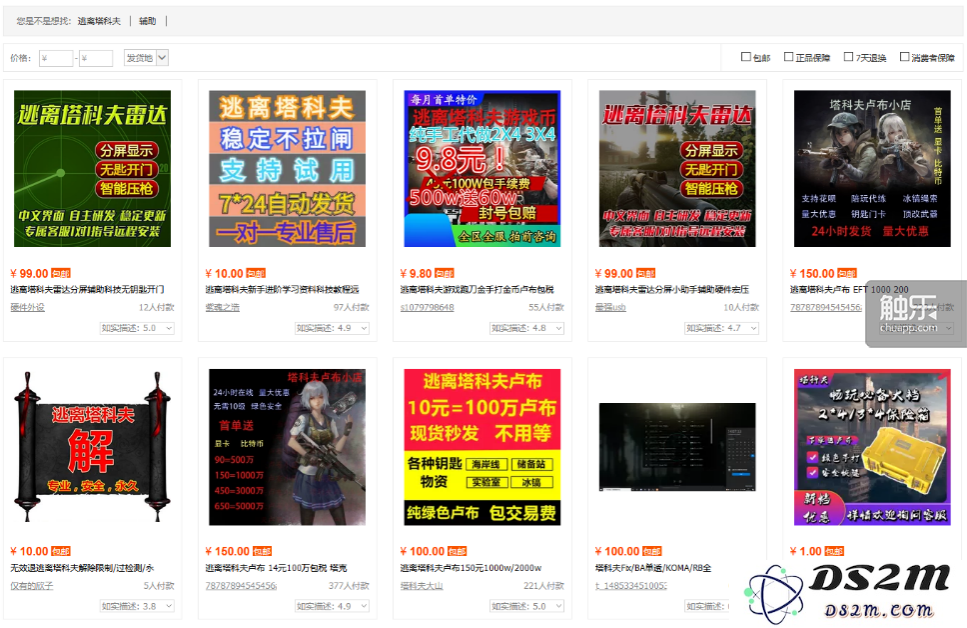The image size is (967, 628).
Task: Expand 如实描述 5.0 dropdown for 塔科夫大山 shop
Action: coord(527,606)
